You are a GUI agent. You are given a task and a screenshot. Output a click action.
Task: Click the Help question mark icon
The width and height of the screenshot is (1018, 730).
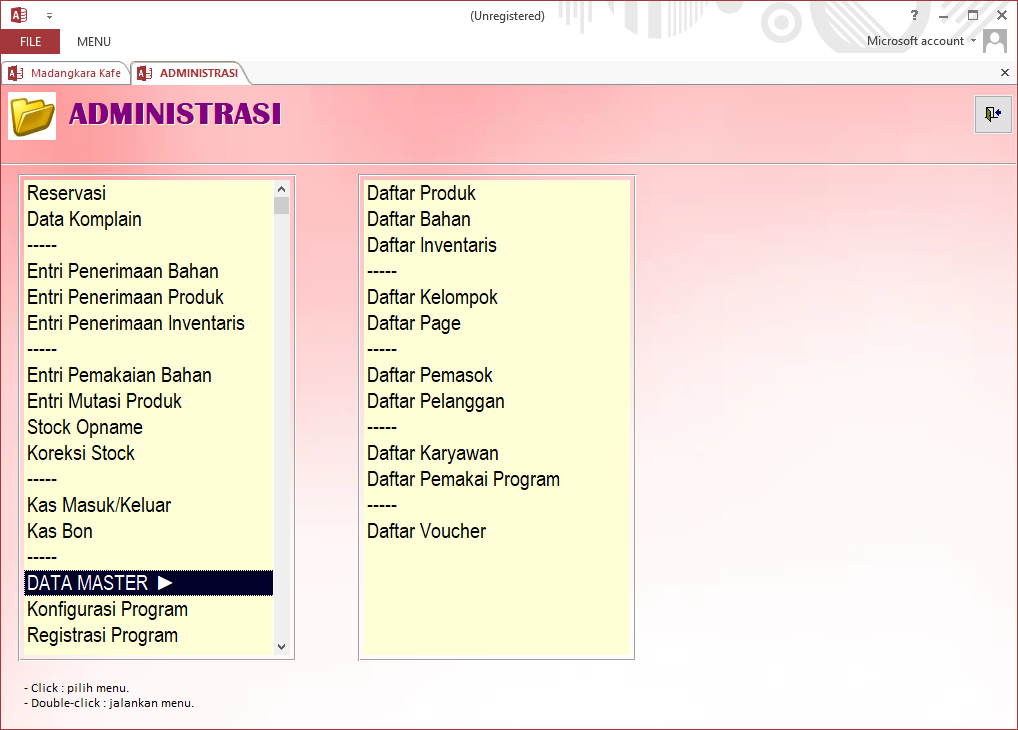point(914,15)
